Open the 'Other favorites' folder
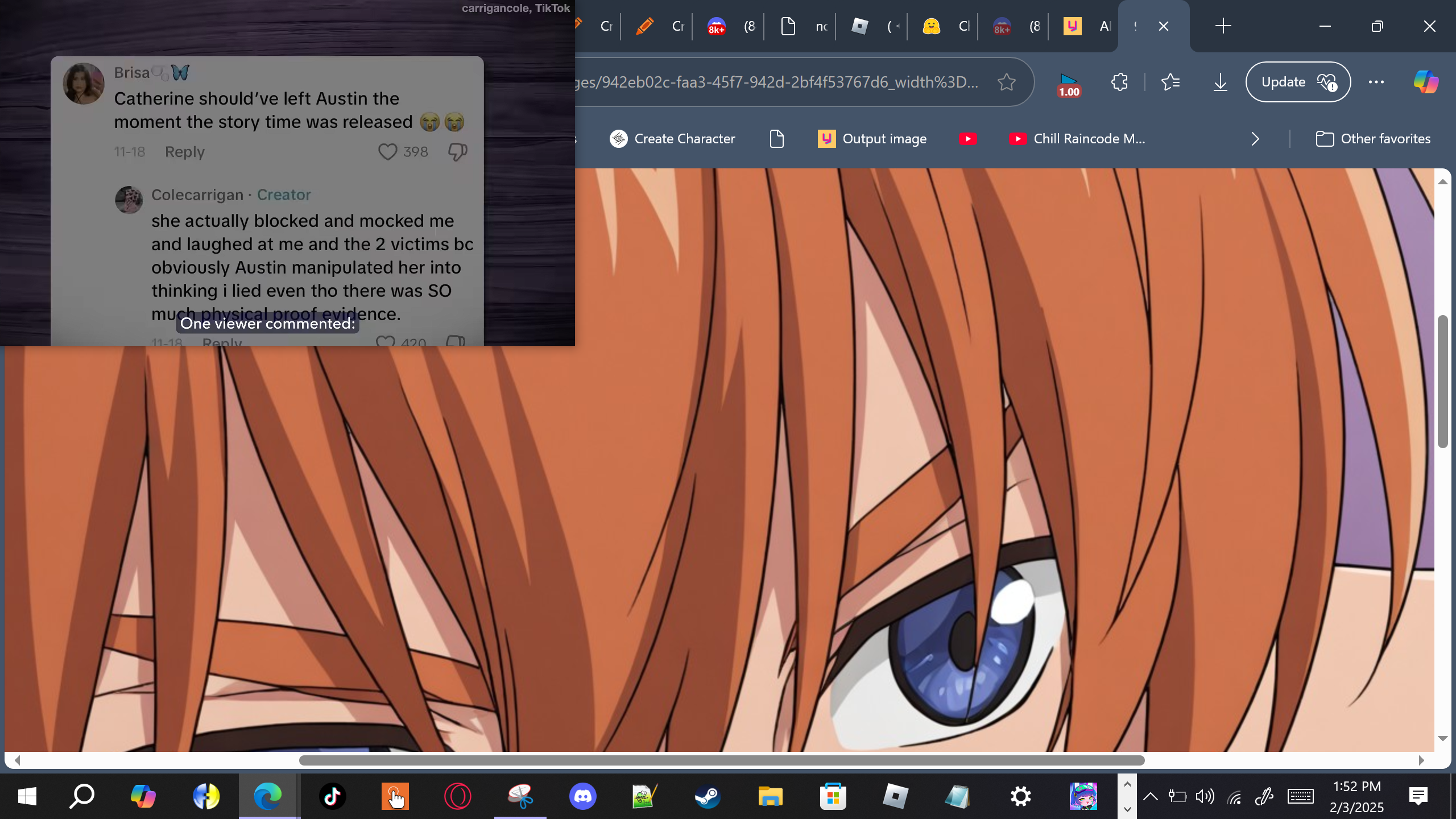 [x=1373, y=139]
